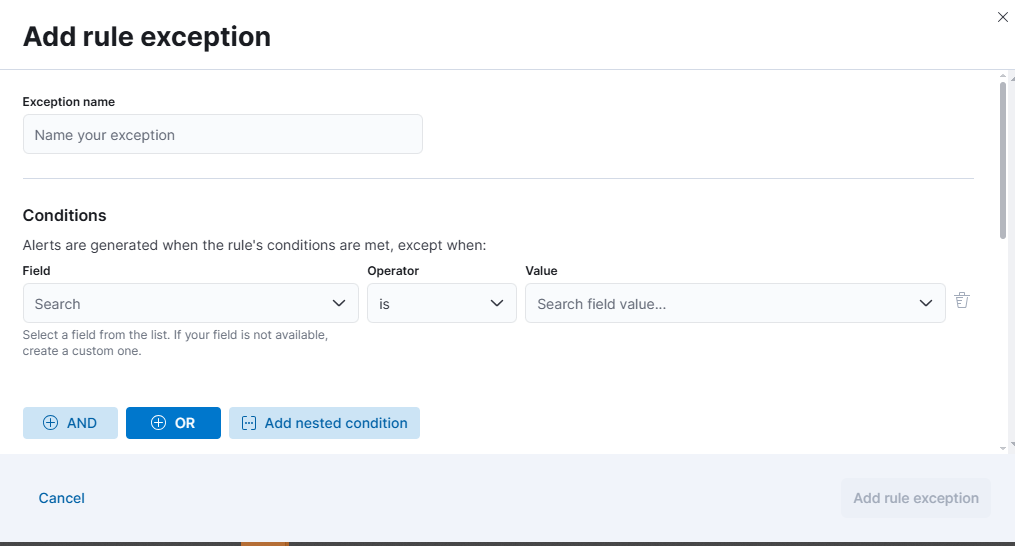Expand the Operator chevron arrow
The width and height of the screenshot is (1015, 546).
(497, 304)
